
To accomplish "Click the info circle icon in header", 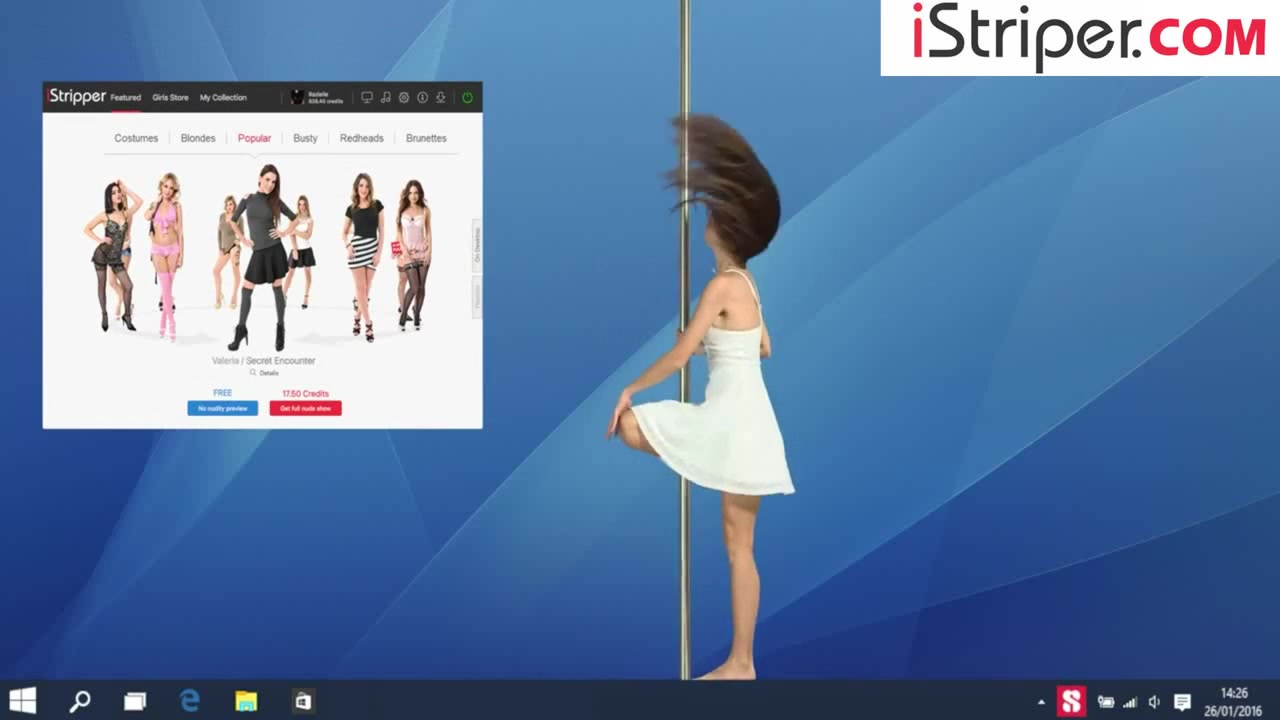I will (x=422, y=97).
